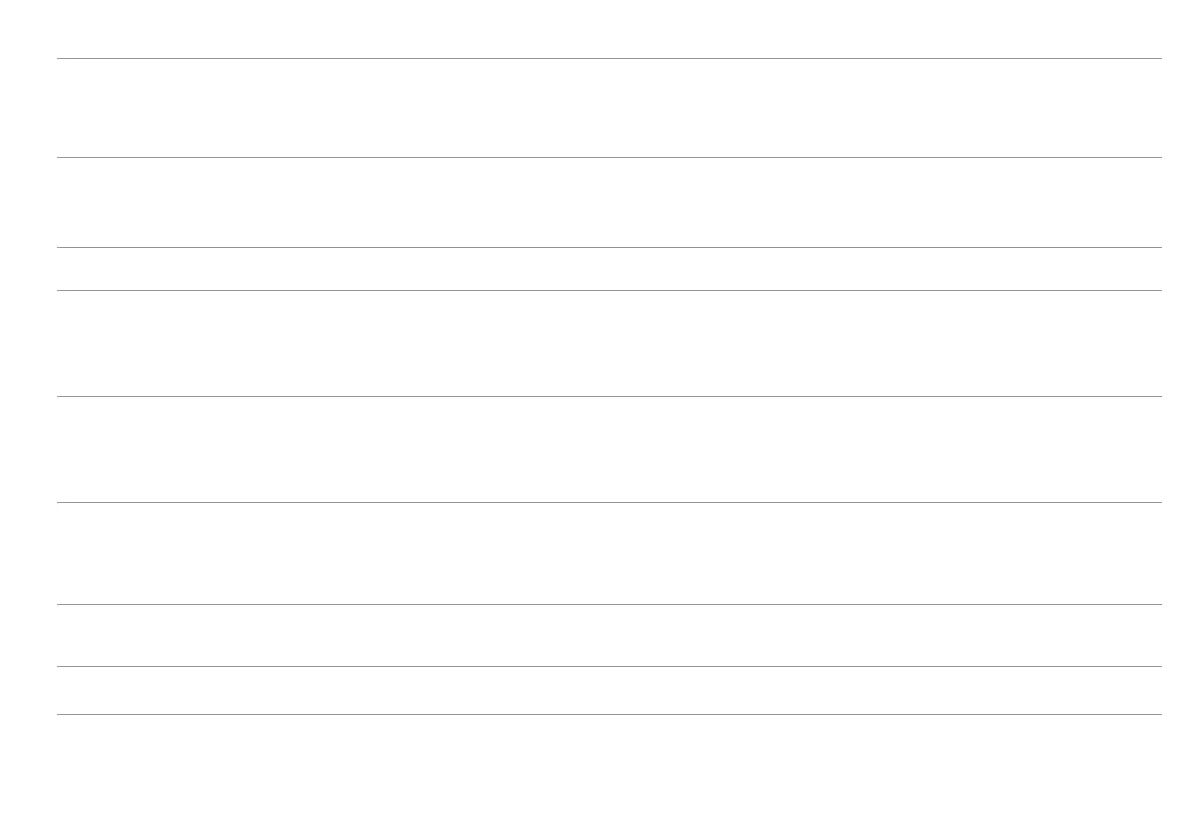Image resolution: width=1190 pixels, height=840 pixels.
Task: Click the third horizontal divider line from top
Action: click(609, 247)
